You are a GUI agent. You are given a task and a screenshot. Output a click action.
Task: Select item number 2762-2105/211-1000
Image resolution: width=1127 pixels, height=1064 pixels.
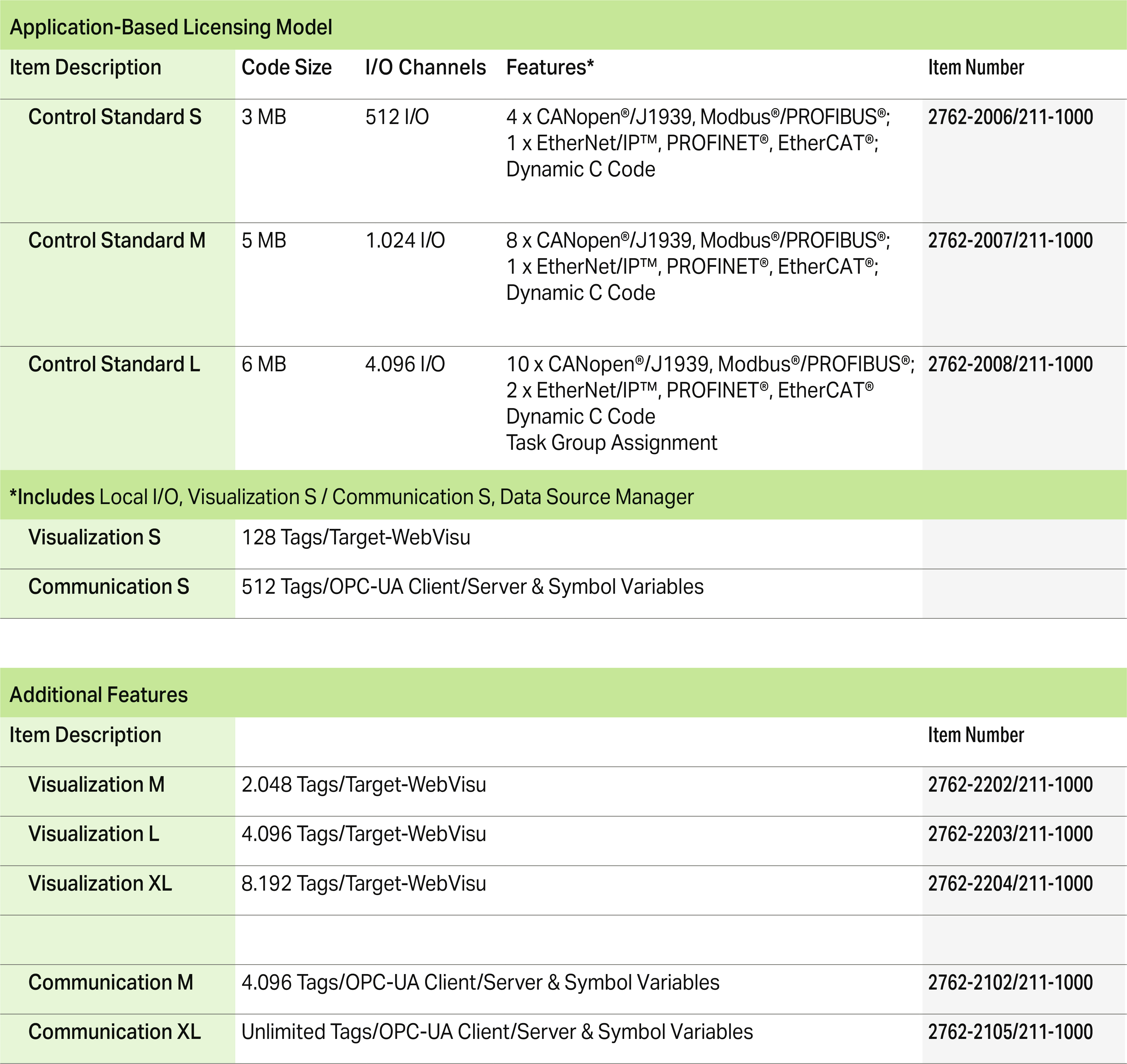click(x=1010, y=1032)
